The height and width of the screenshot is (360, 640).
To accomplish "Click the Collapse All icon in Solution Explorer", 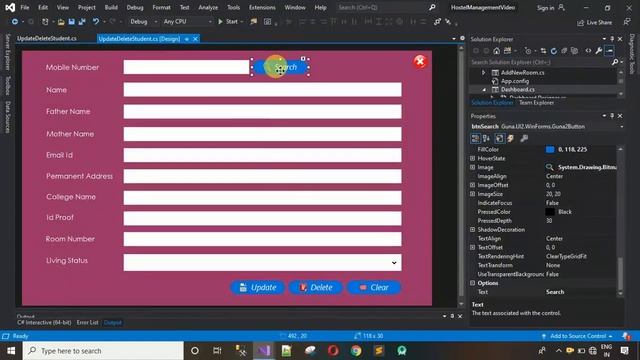I will click(564, 51).
